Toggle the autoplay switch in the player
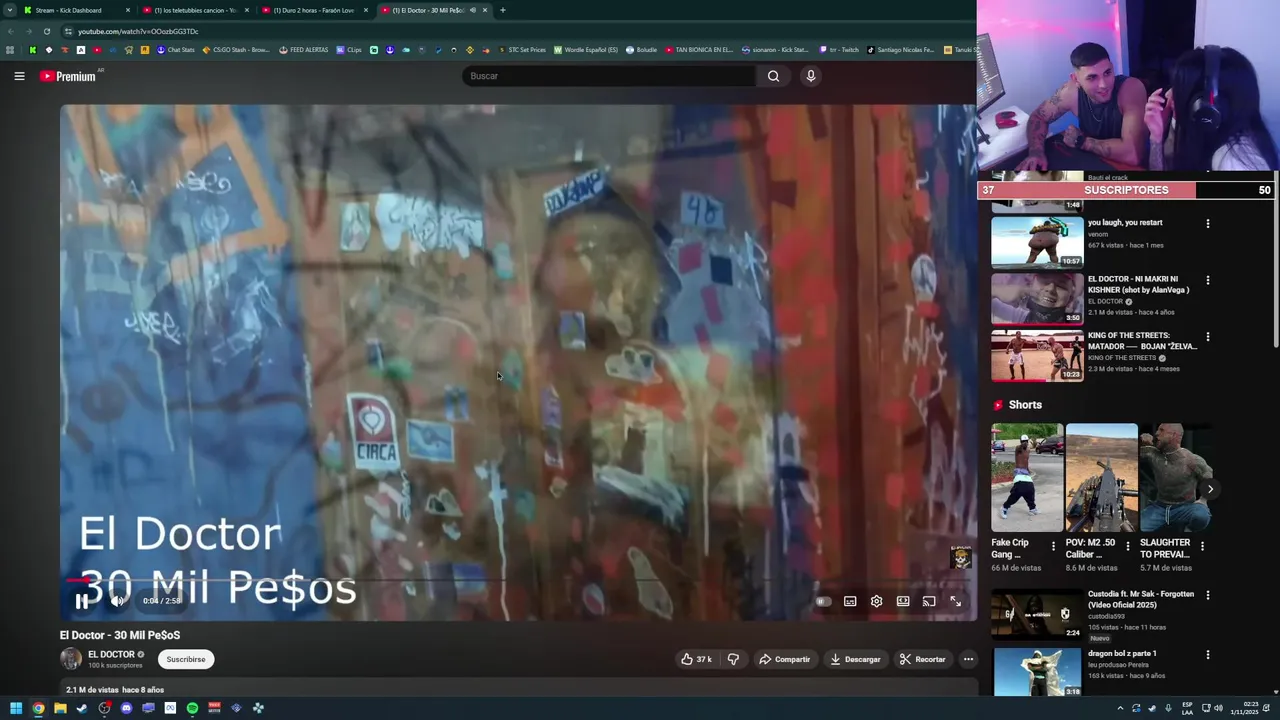This screenshot has height=720, width=1280. pos(823,601)
